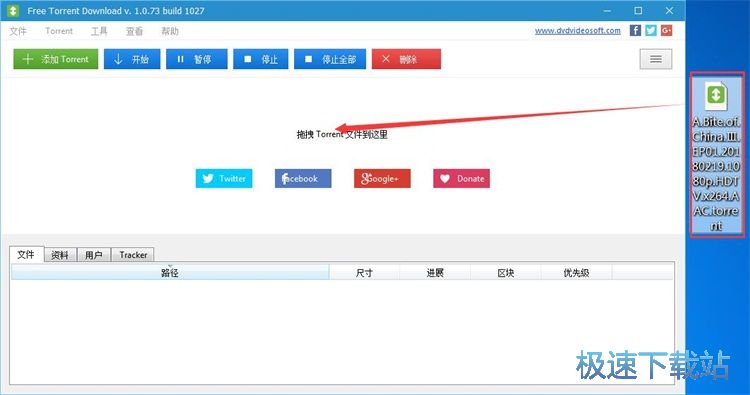Open the hamburger options menu button
Viewport: 750px width, 395px height.
pyautogui.click(x=656, y=59)
